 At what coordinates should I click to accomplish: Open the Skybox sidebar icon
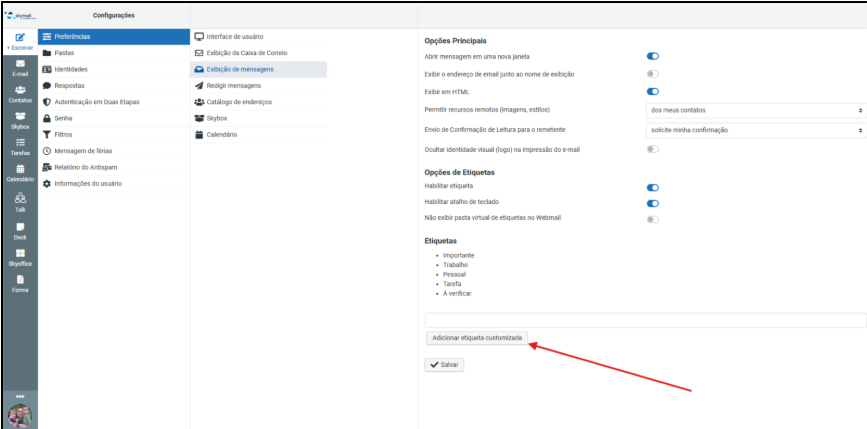[x=20, y=119]
